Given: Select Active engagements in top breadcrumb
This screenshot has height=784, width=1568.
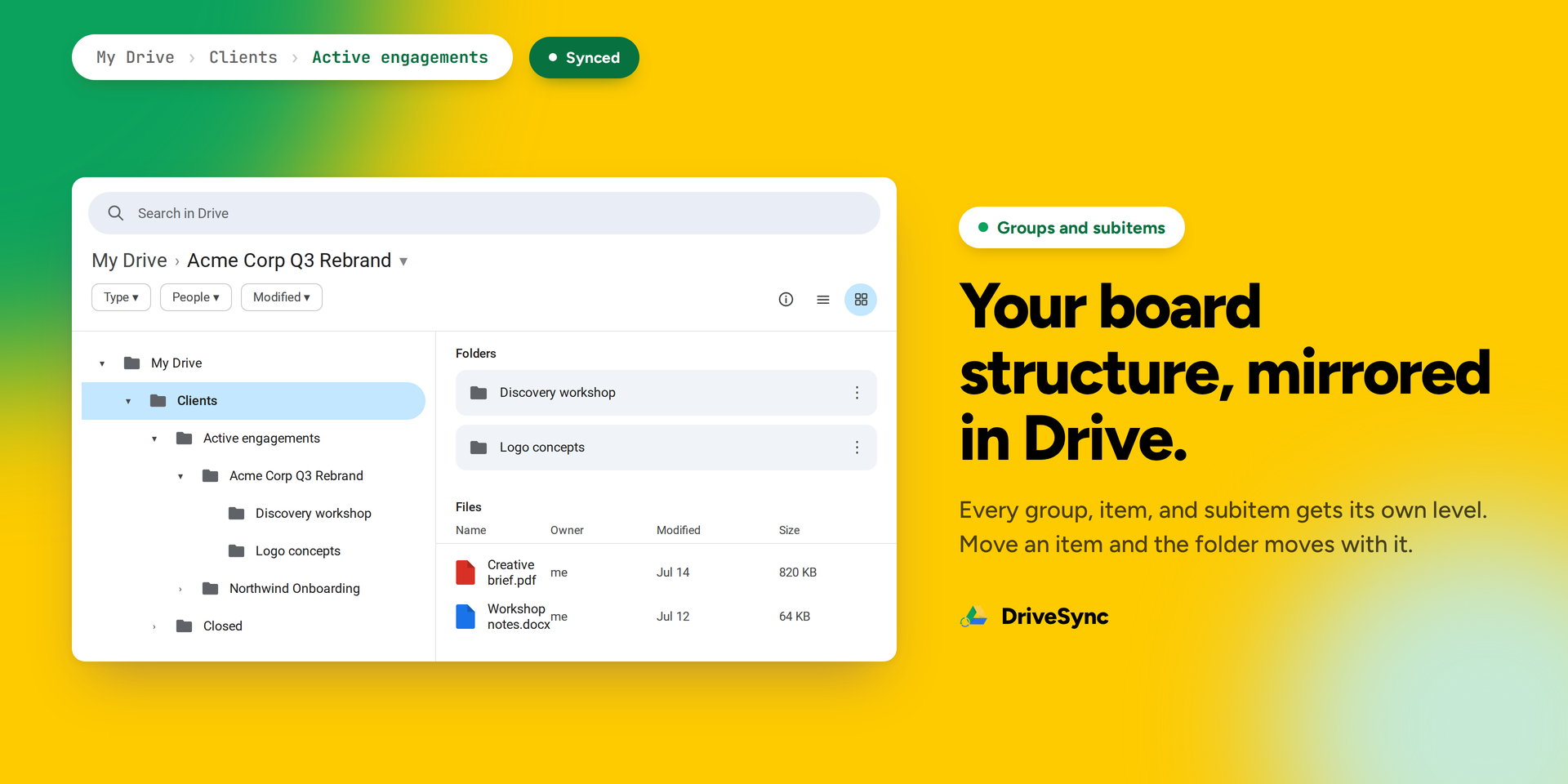Looking at the screenshot, I should (x=400, y=57).
